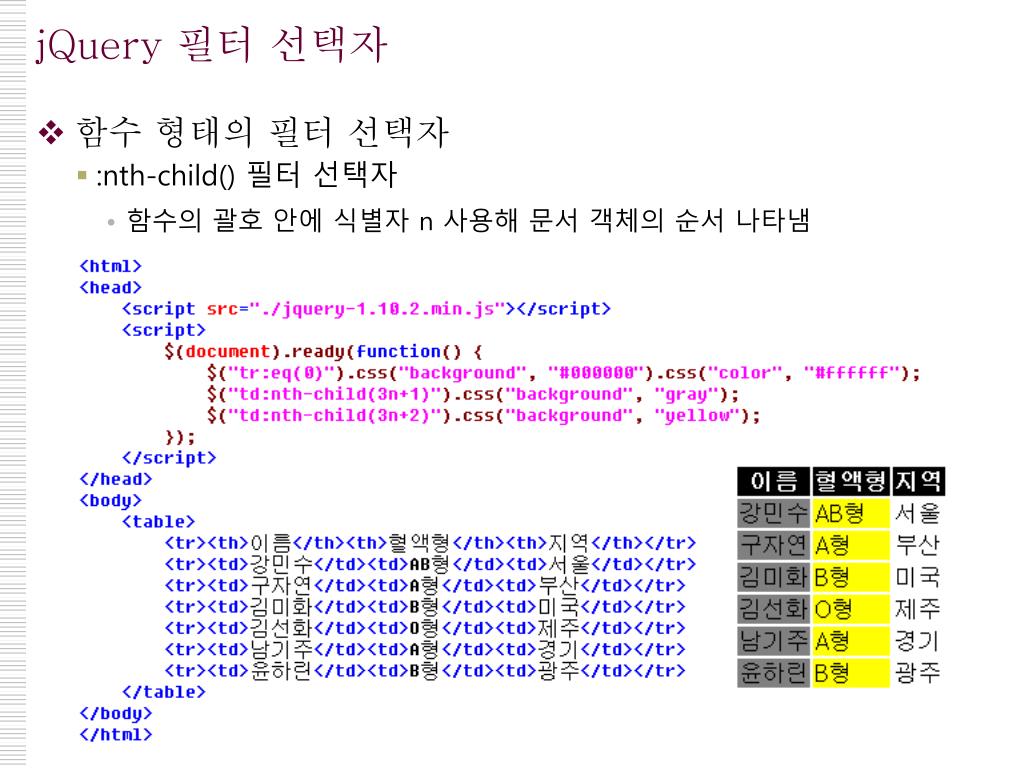Screen dimensions: 1024x768
Task: Click the code row containing 윤하린 B형 광주
Action: (x=424, y=671)
